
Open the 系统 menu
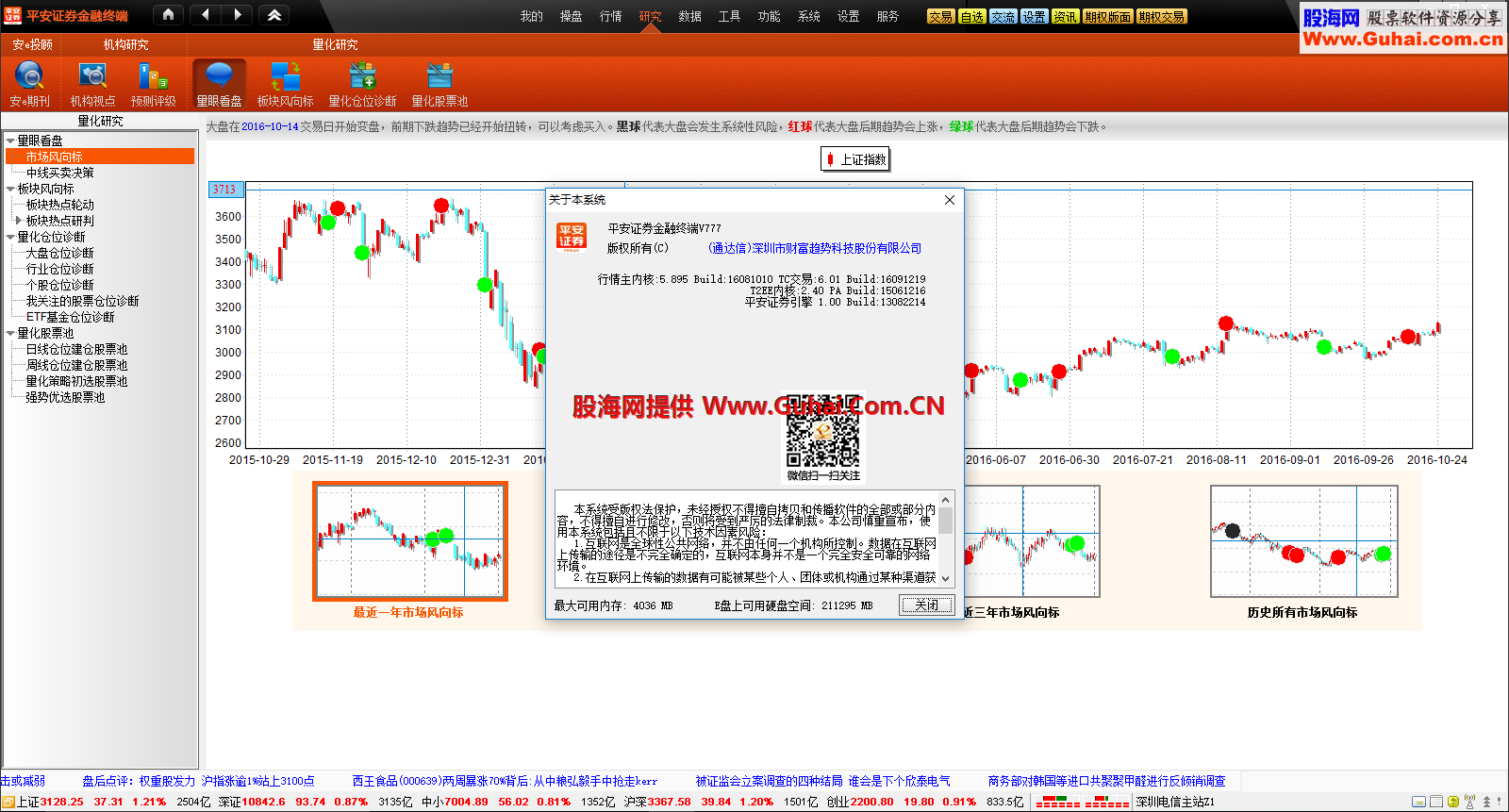(808, 16)
